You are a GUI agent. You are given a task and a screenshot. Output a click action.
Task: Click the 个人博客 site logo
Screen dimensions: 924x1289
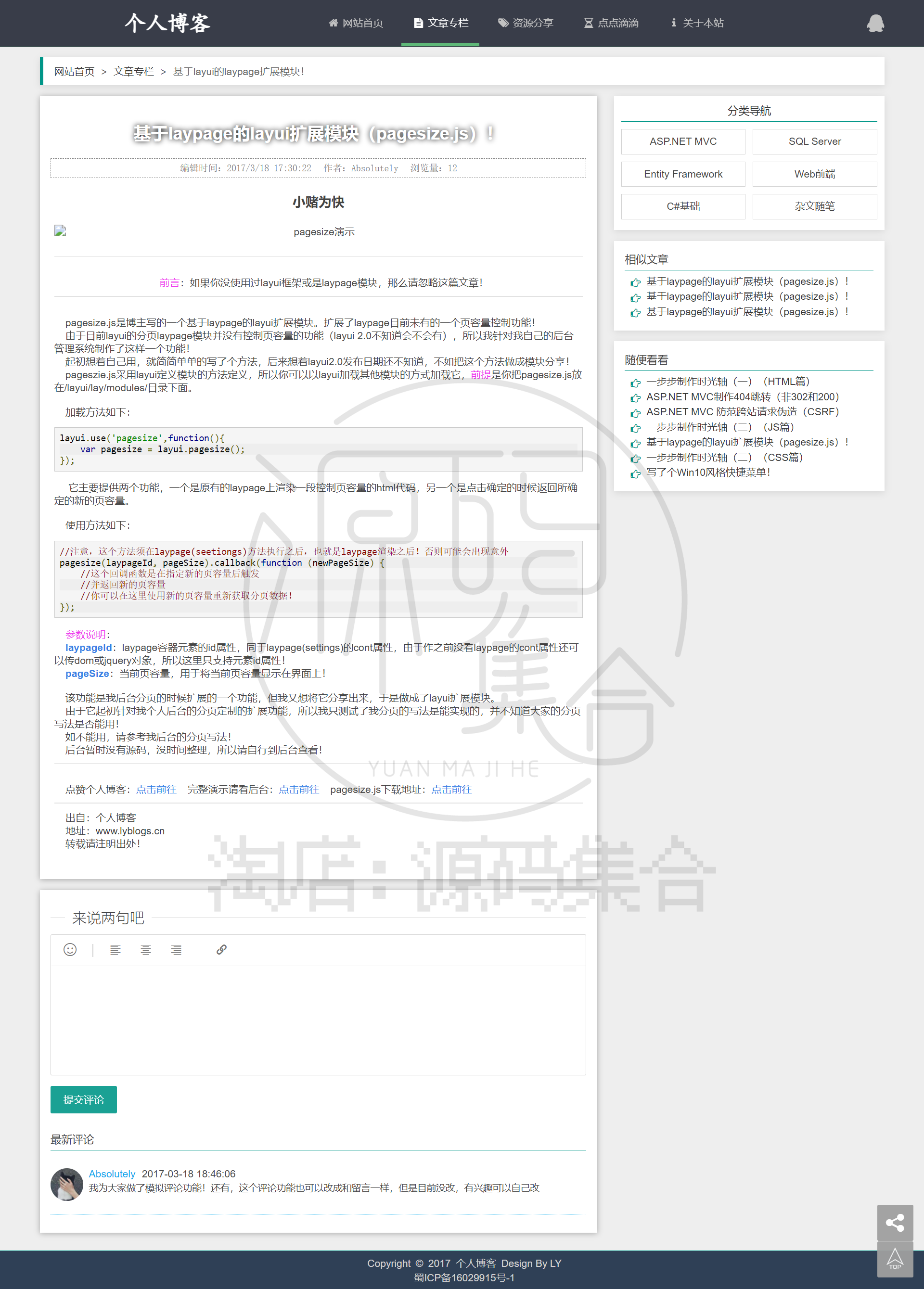(x=168, y=23)
